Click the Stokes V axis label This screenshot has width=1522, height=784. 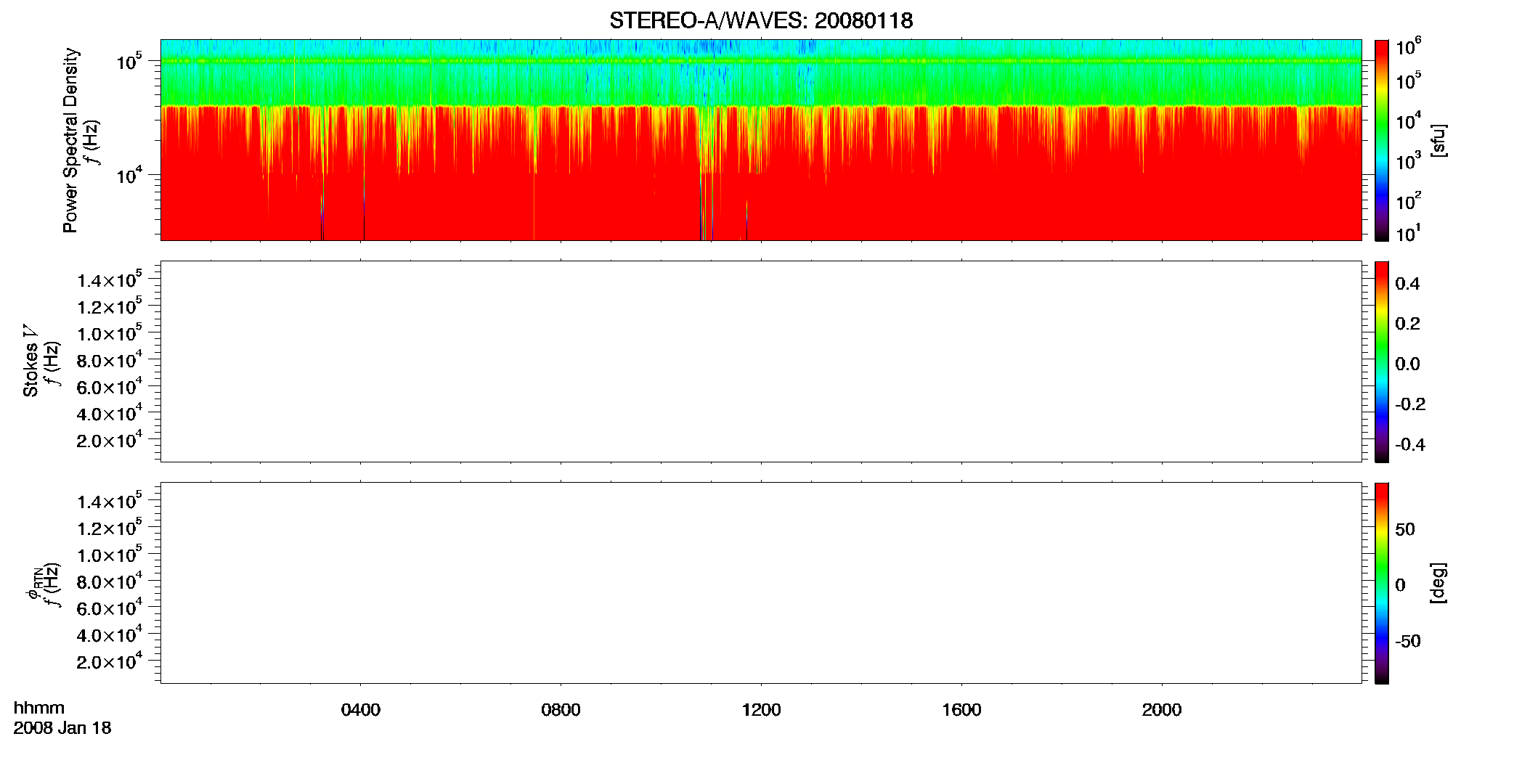tap(30, 361)
